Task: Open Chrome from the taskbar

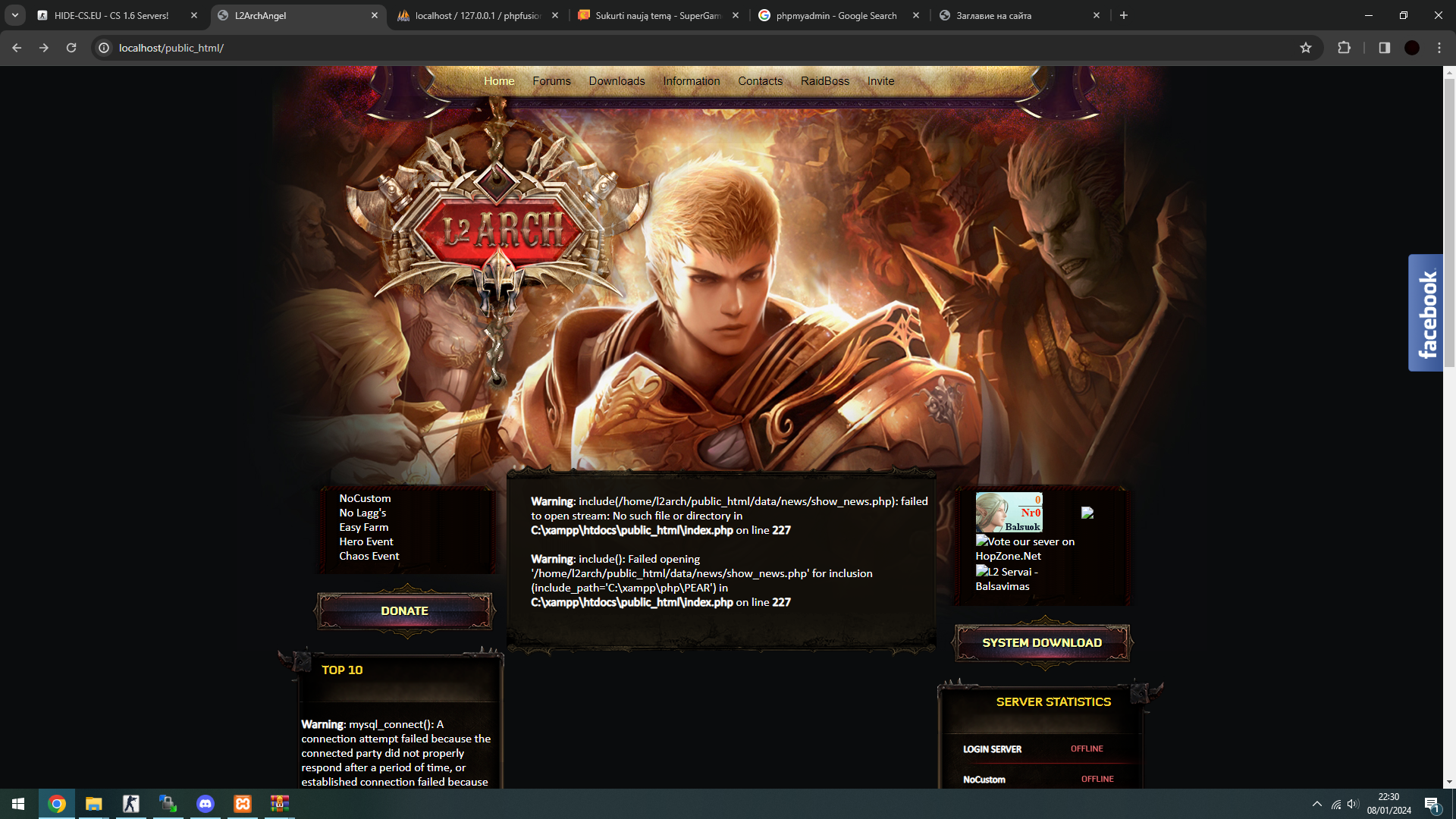Action: tap(57, 804)
